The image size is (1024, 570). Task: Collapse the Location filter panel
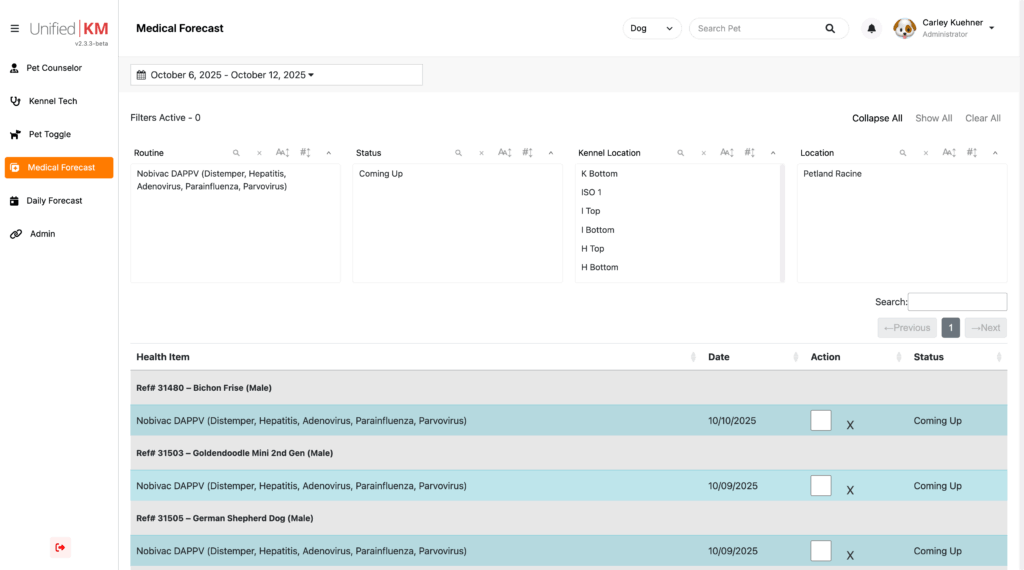coord(995,153)
